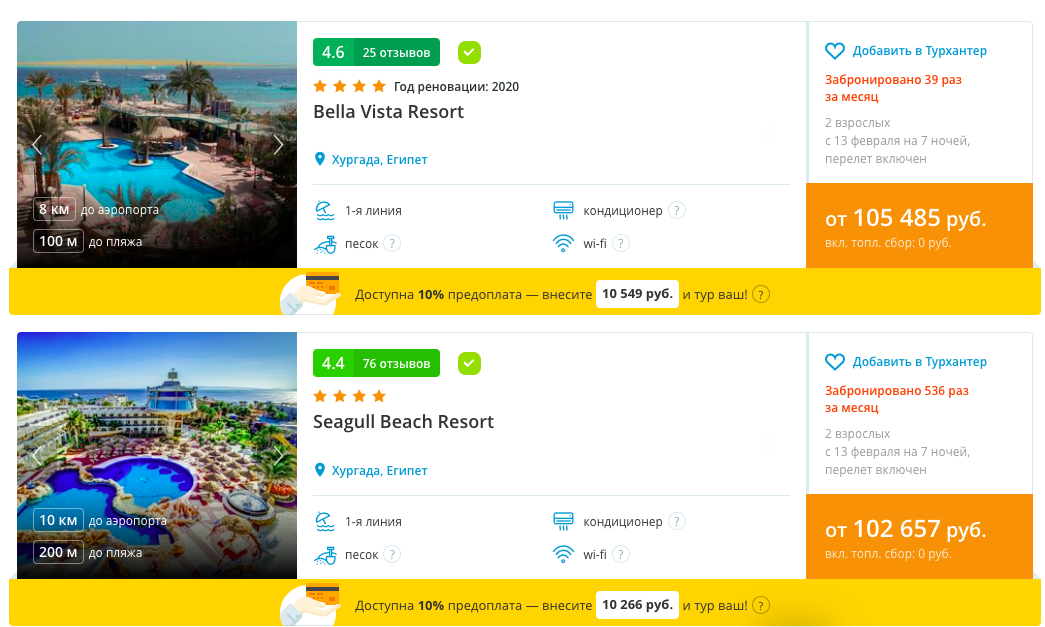Click help icon next to Seagull wi-fi

(621, 554)
